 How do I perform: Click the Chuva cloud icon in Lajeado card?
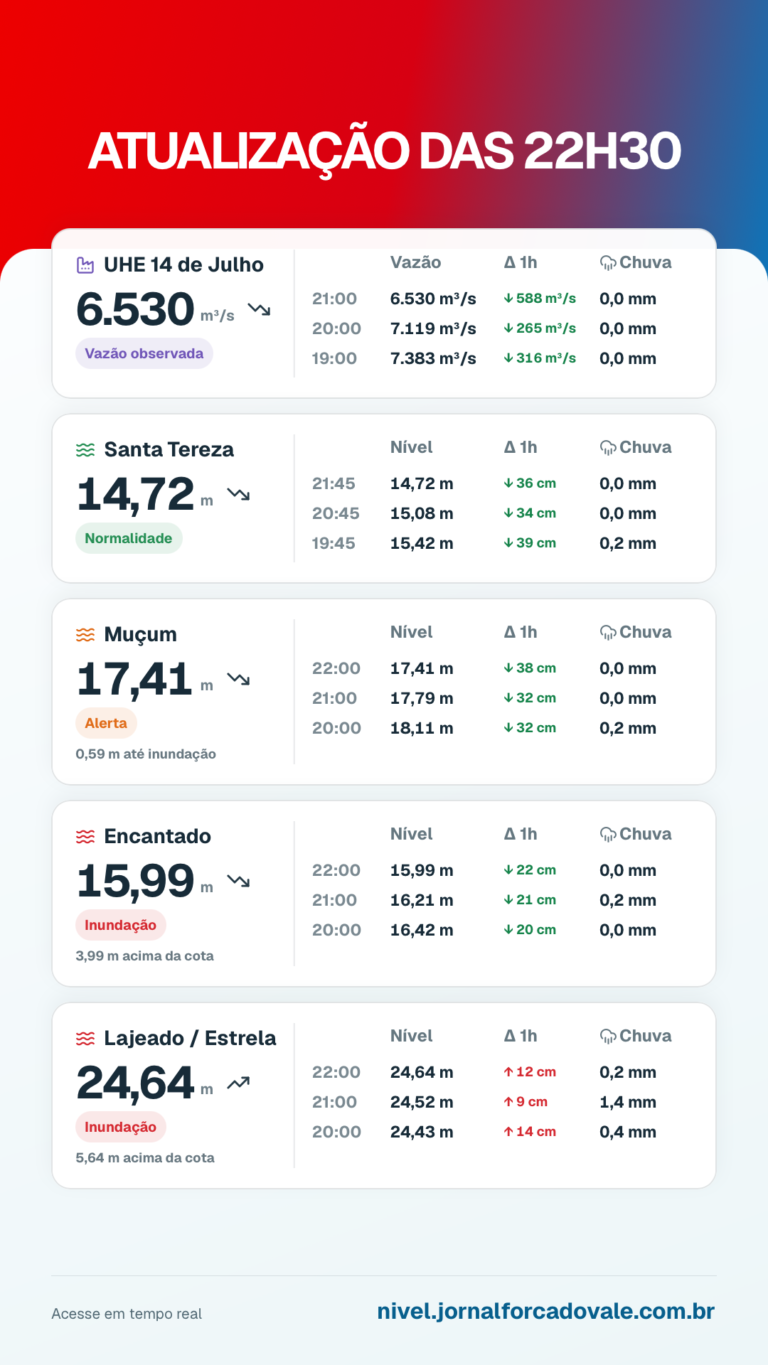[x=607, y=1036]
